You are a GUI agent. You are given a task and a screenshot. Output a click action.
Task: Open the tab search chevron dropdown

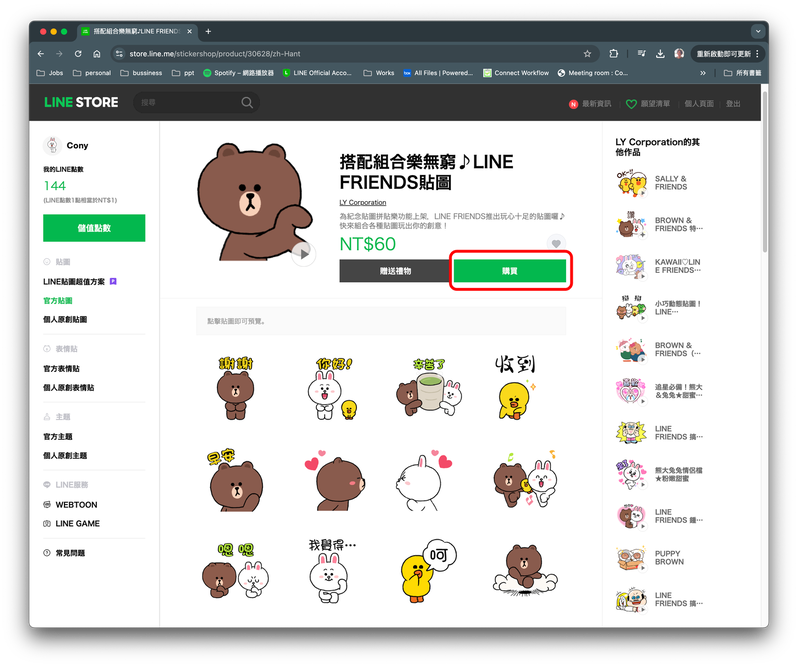point(758,31)
